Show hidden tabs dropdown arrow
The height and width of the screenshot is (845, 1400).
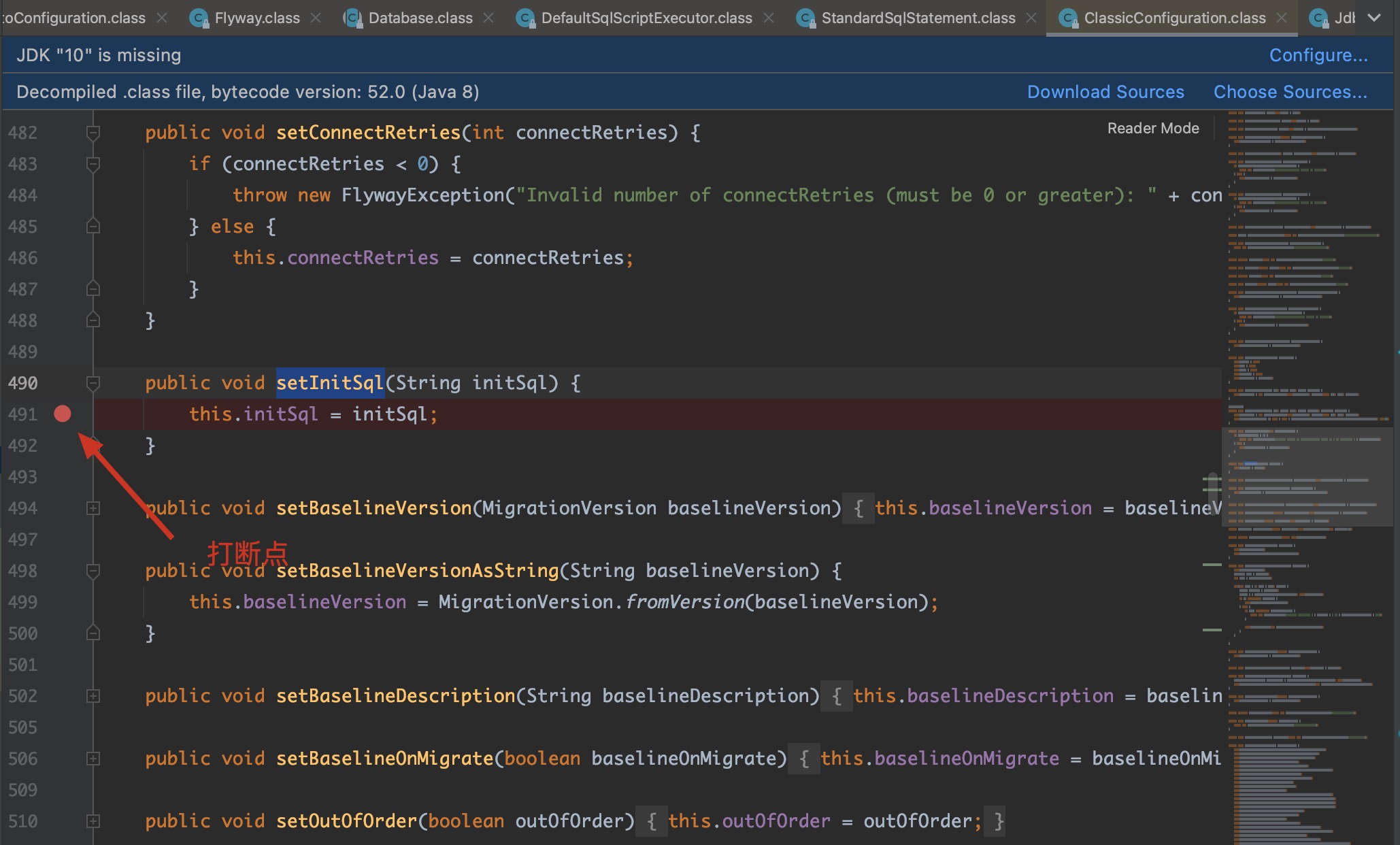(1374, 18)
